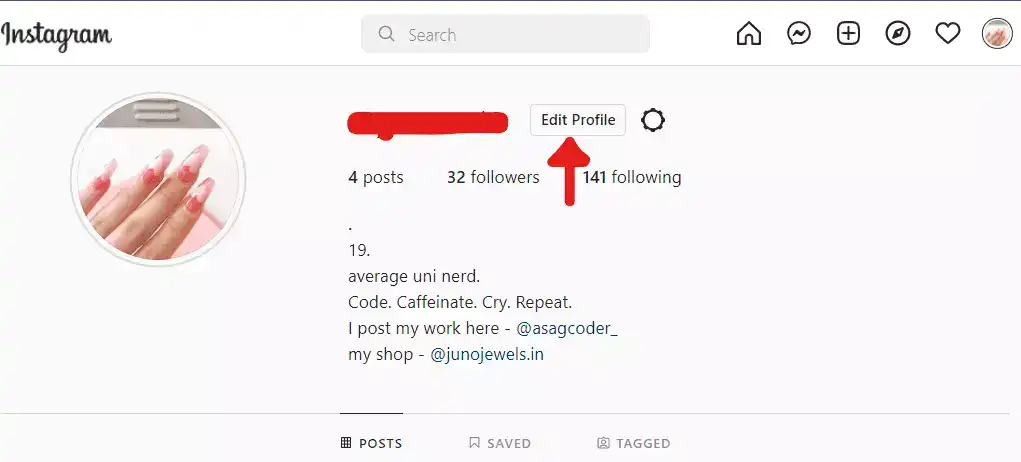Click the magnifier icon in search bar
The height and width of the screenshot is (462, 1021).
(386, 34)
